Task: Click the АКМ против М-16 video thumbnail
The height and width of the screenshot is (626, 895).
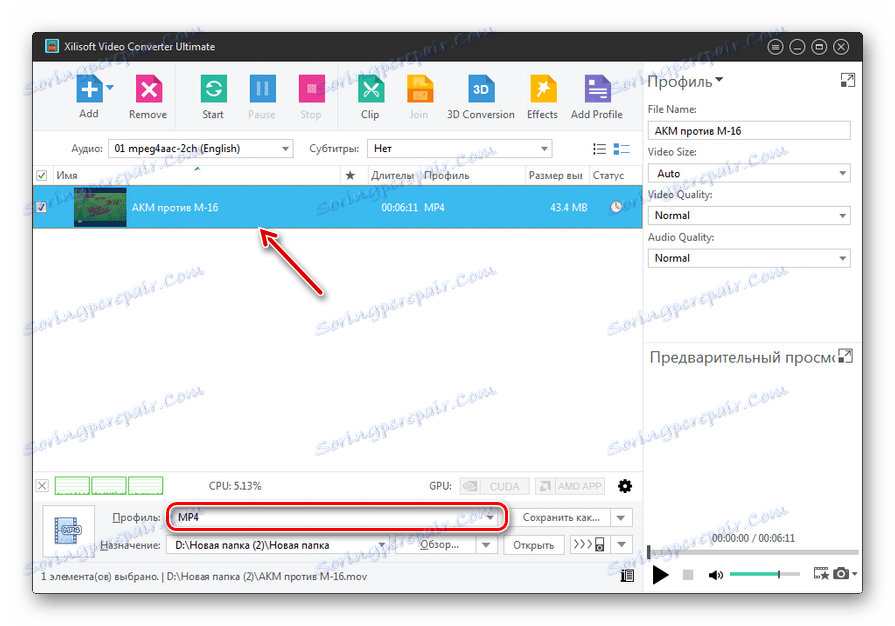Action: click(x=100, y=207)
